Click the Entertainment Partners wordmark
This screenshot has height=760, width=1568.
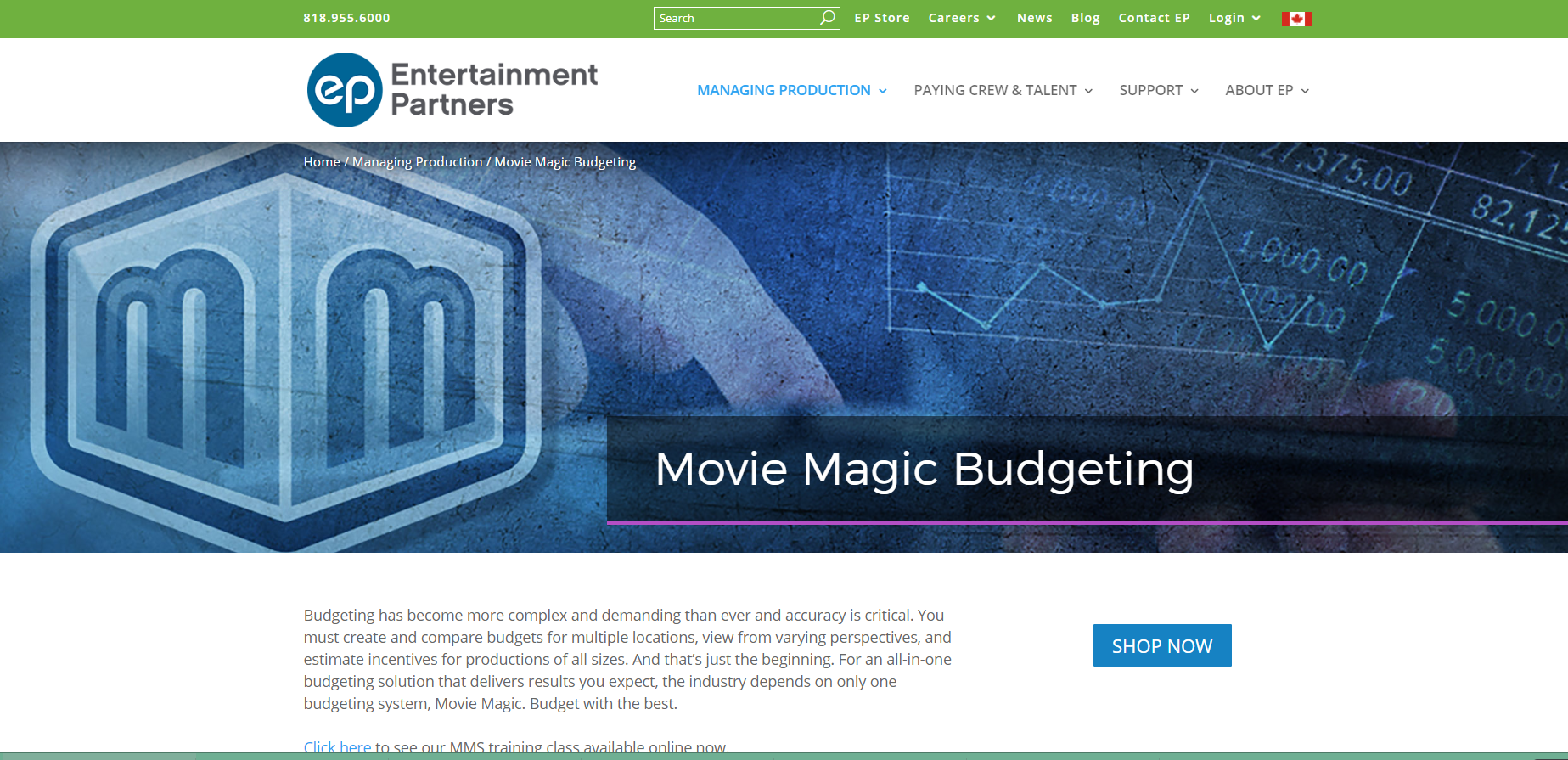(x=494, y=89)
